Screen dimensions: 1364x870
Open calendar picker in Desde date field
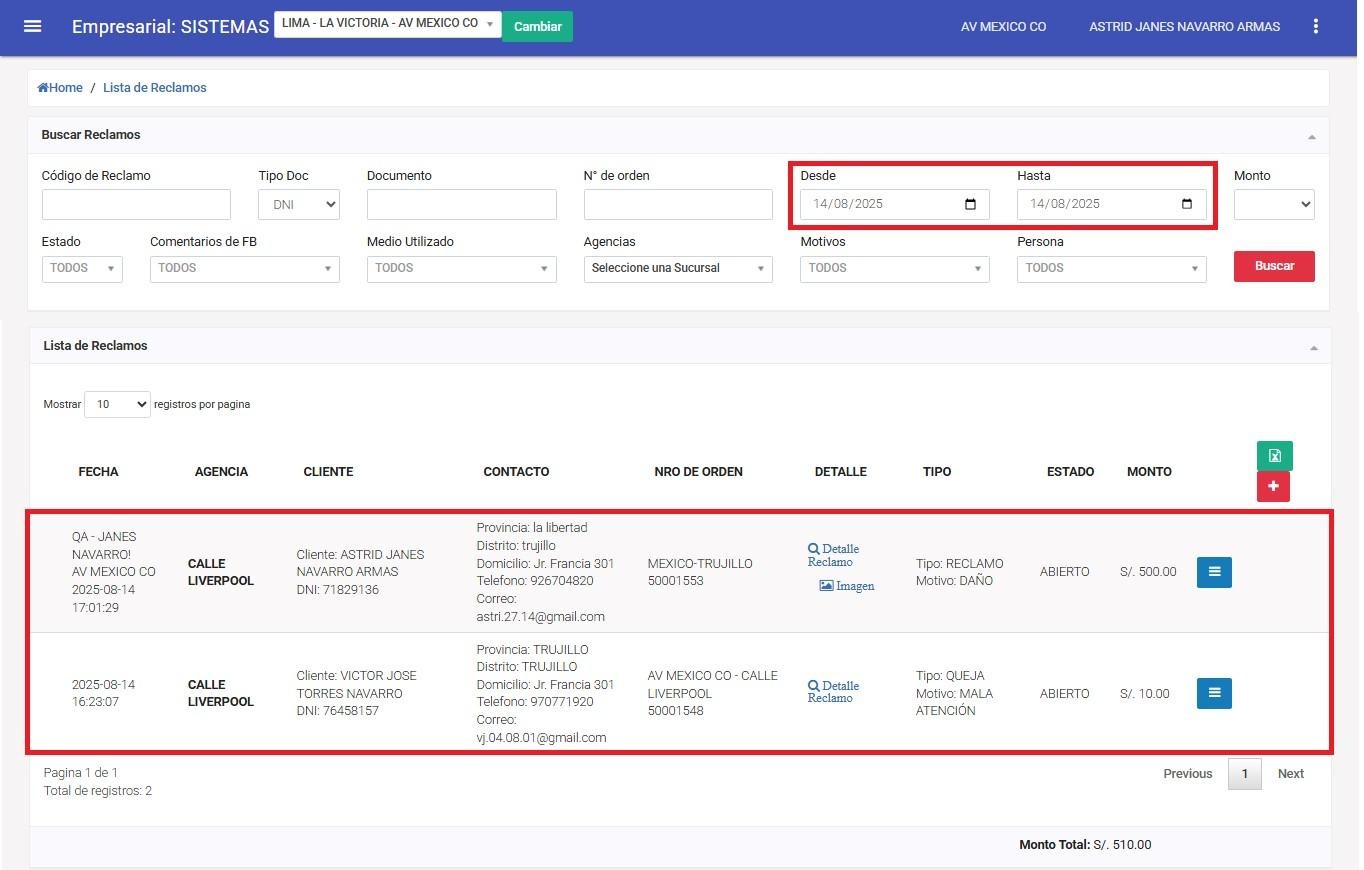pyautogui.click(x=970, y=204)
